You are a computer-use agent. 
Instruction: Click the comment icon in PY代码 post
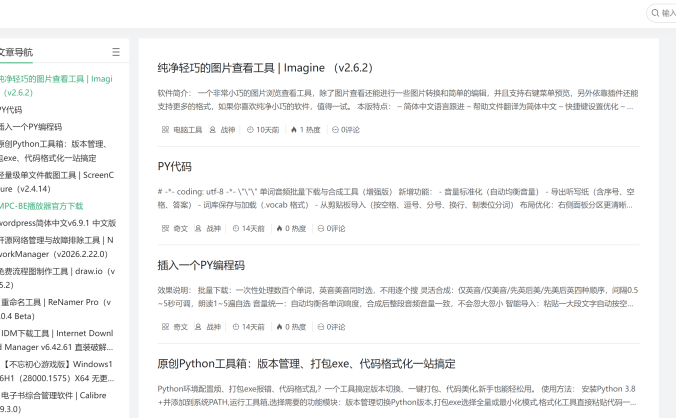point(321,228)
